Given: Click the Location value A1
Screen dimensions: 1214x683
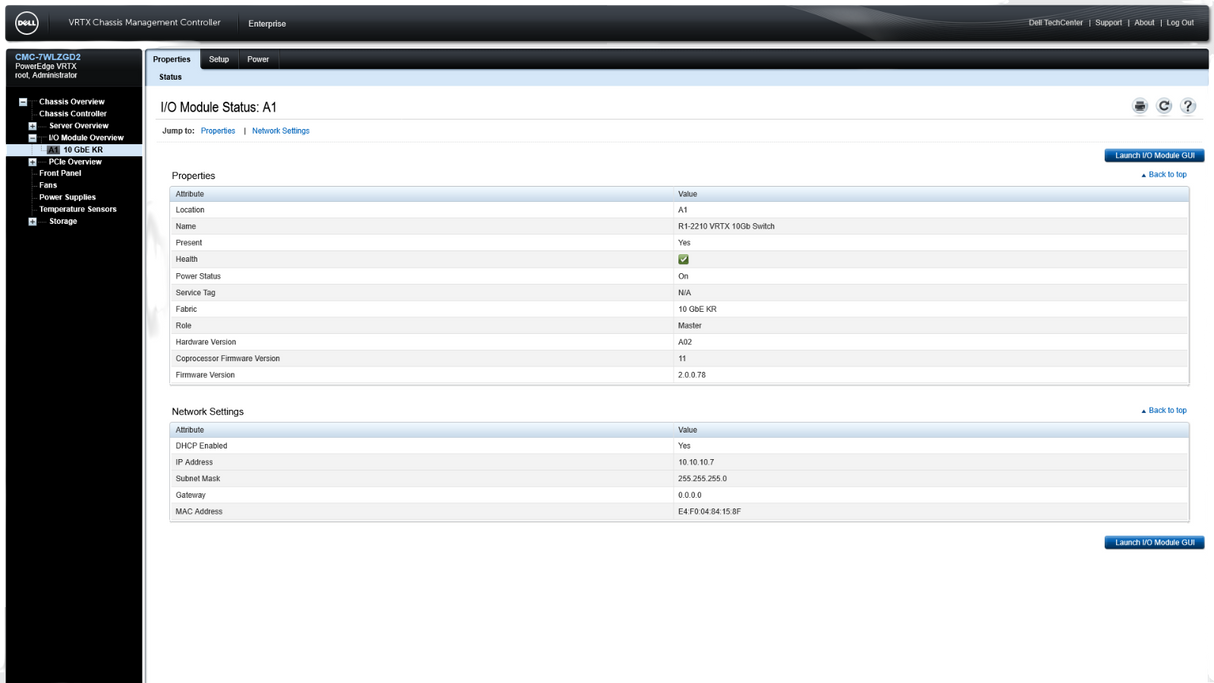Looking at the screenshot, I should click(x=683, y=210).
